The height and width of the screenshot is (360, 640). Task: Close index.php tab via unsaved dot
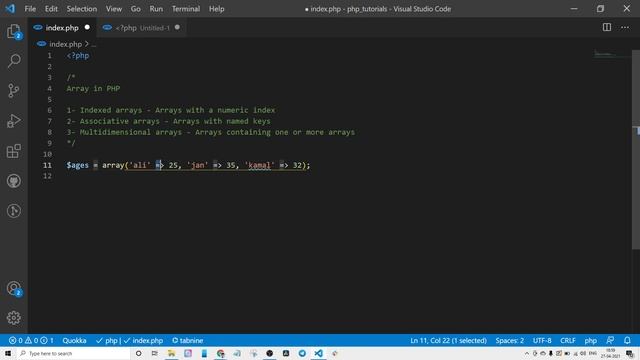(87, 27)
